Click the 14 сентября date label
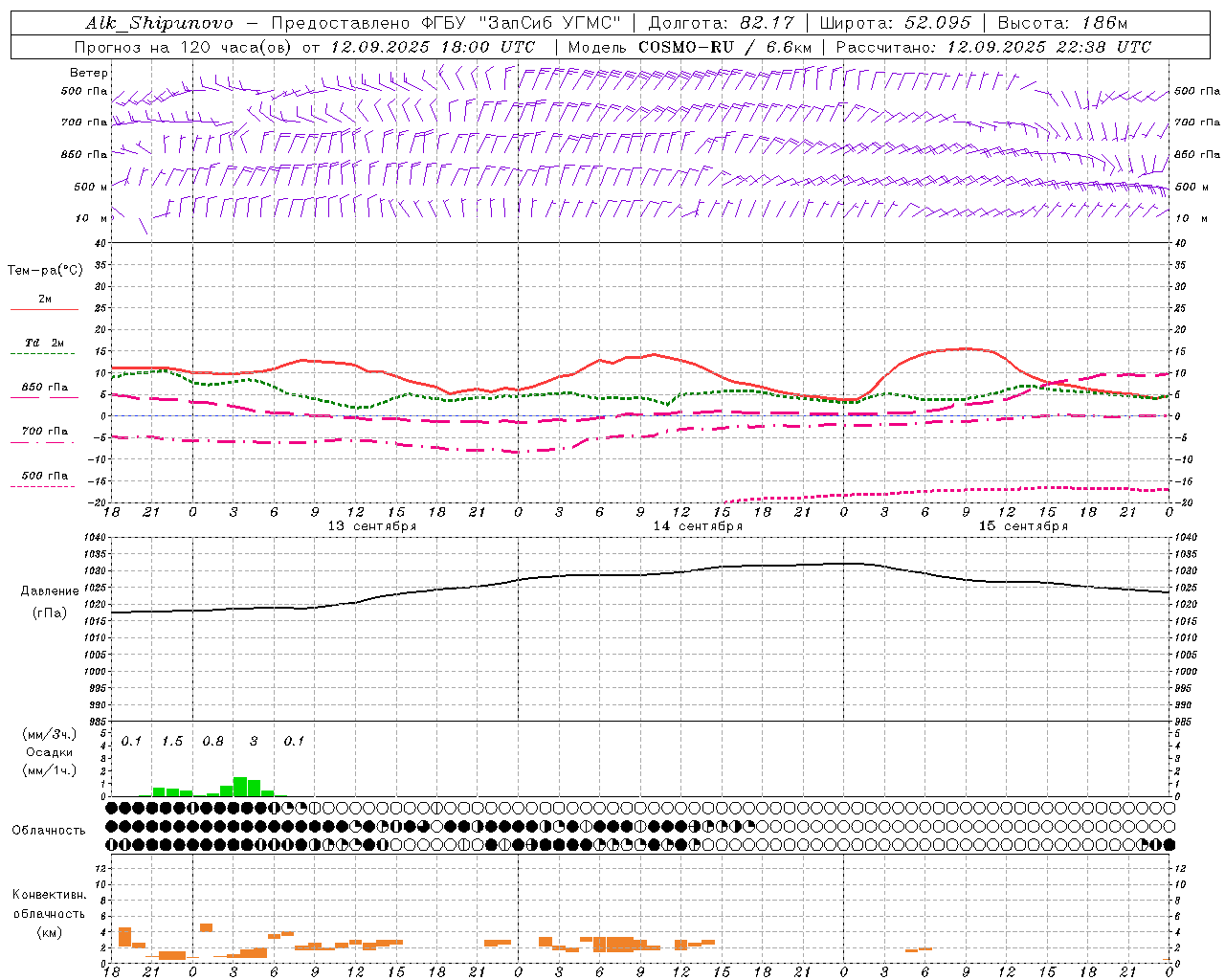 698,526
